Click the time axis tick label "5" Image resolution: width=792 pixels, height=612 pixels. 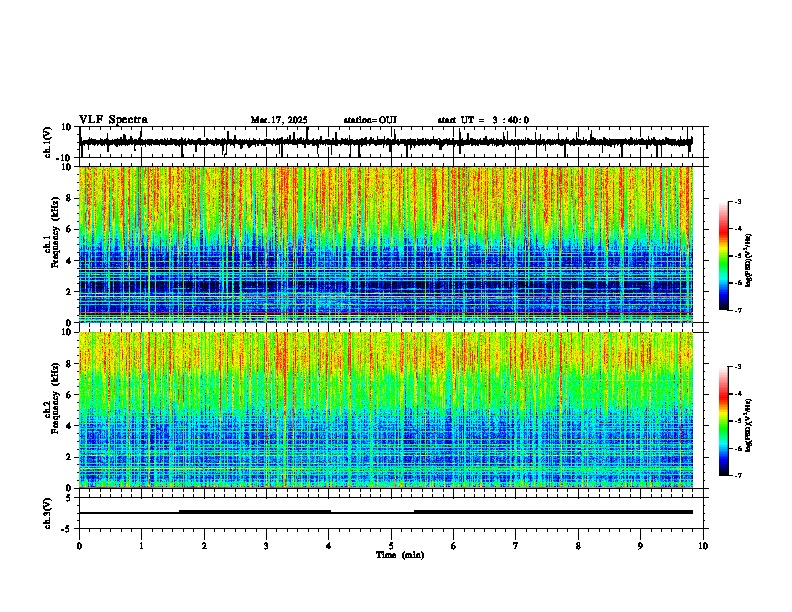click(391, 546)
